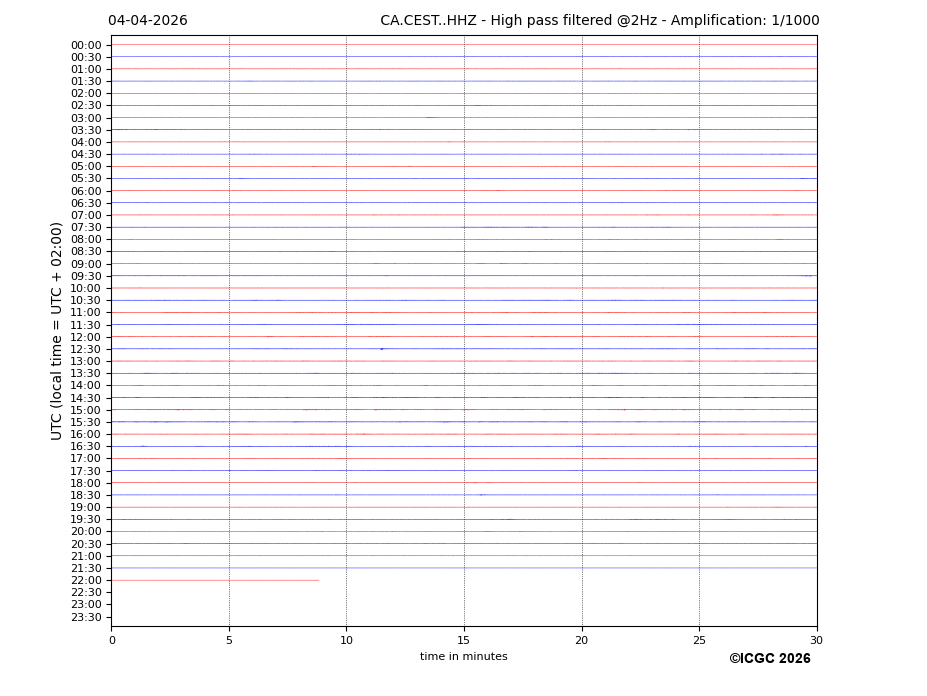The width and height of the screenshot is (927, 696).
Task: Click the 15 tick on the minutes axis
Action: coord(464,640)
